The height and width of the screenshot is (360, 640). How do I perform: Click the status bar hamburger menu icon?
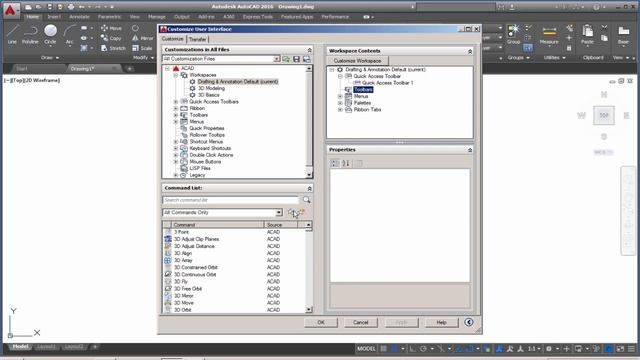[631, 349]
